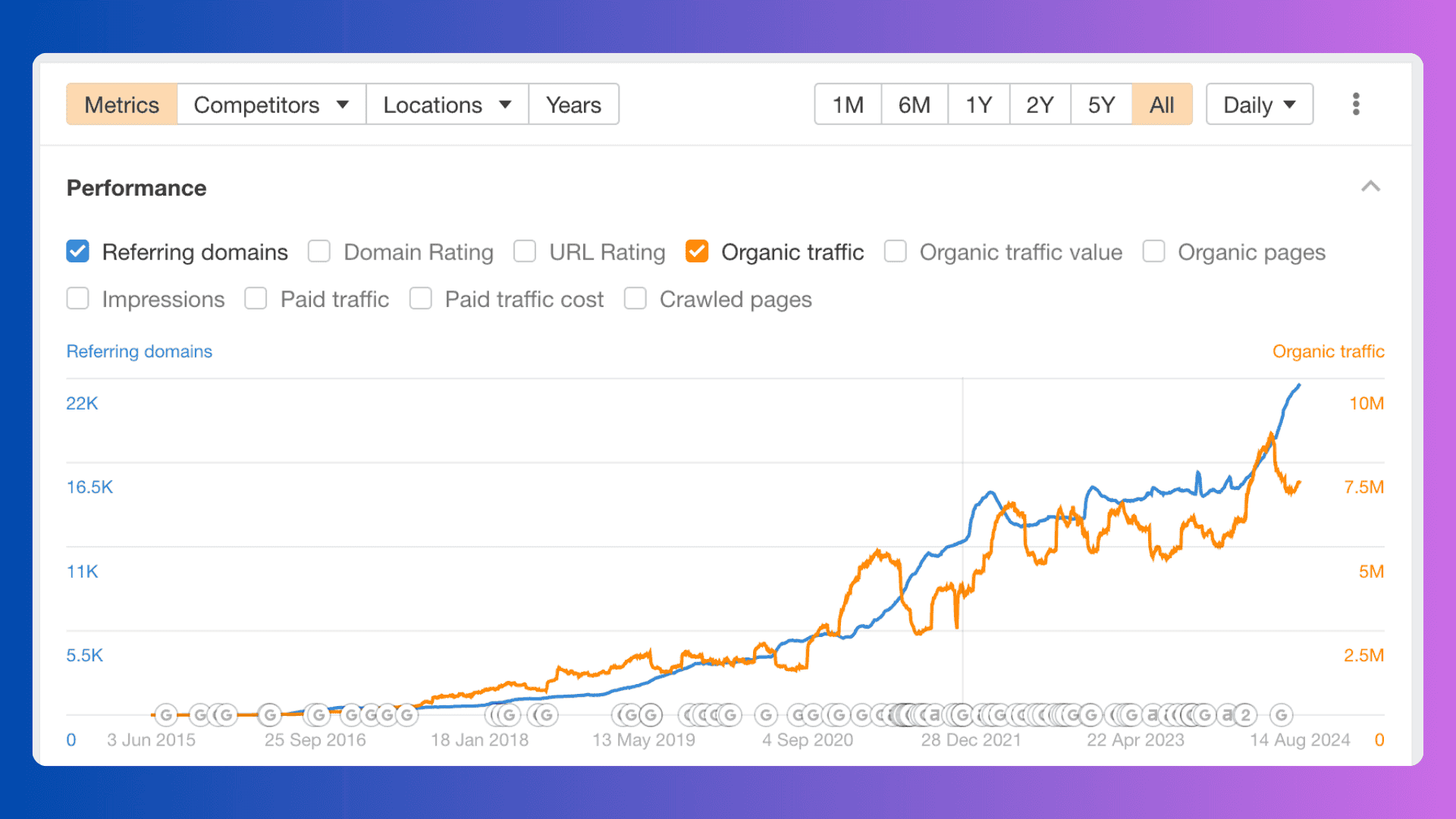Click the 5M right axis label
The width and height of the screenshot is (1456, 819).
(1371, 572)
